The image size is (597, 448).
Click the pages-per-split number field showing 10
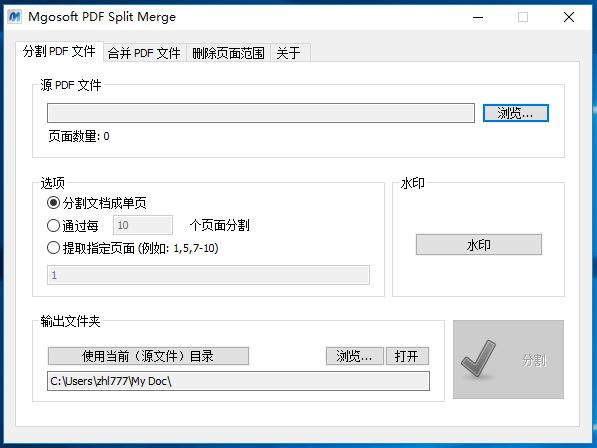(x=142, y=225)
